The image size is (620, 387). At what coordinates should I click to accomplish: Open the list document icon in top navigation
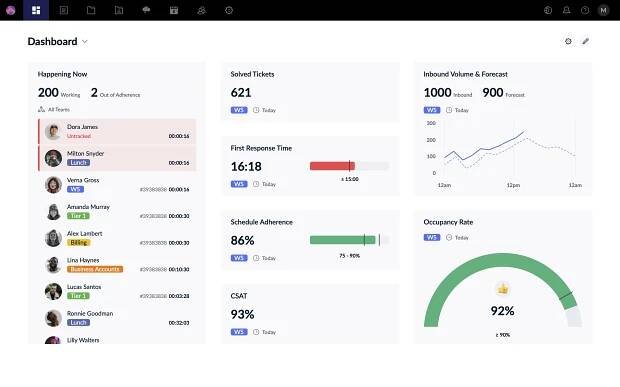pyautogui.click(x=64, y=10)
